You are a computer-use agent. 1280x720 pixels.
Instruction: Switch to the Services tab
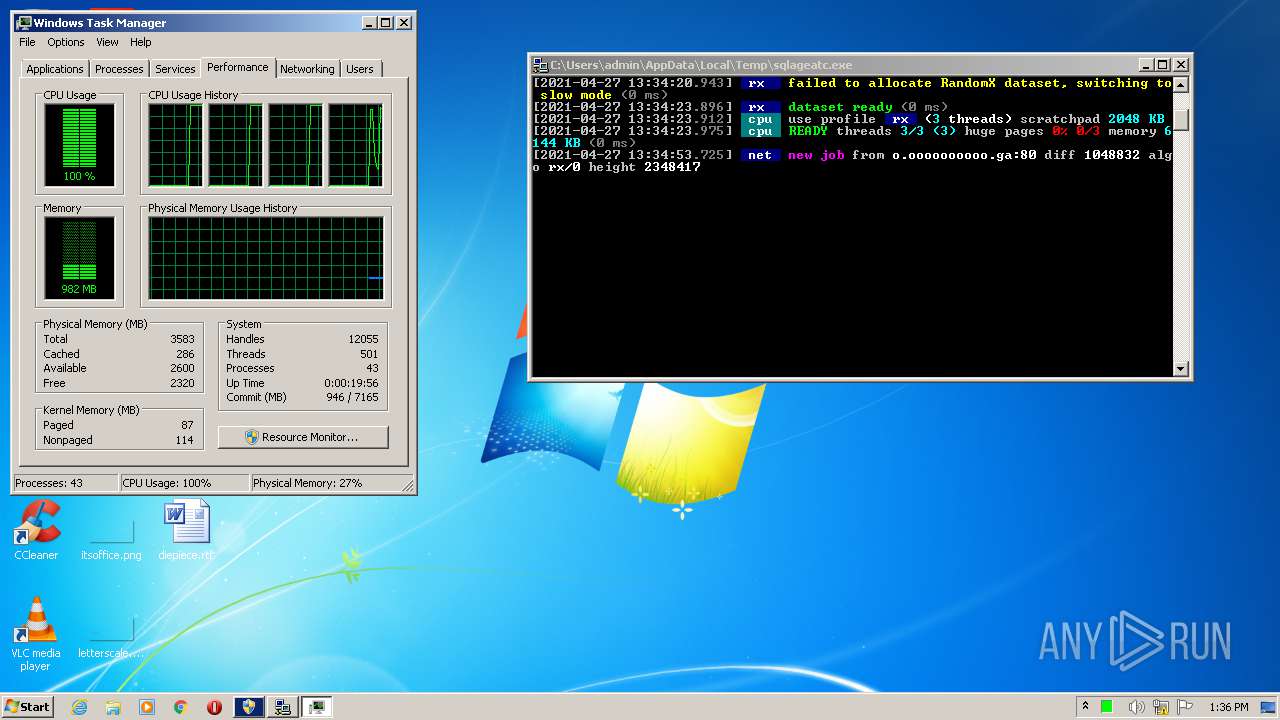[175, 69]
